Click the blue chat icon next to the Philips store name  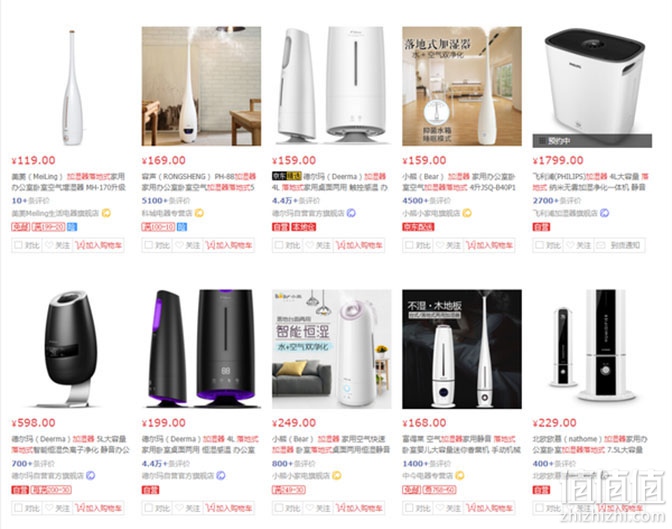tap(604, 213)
